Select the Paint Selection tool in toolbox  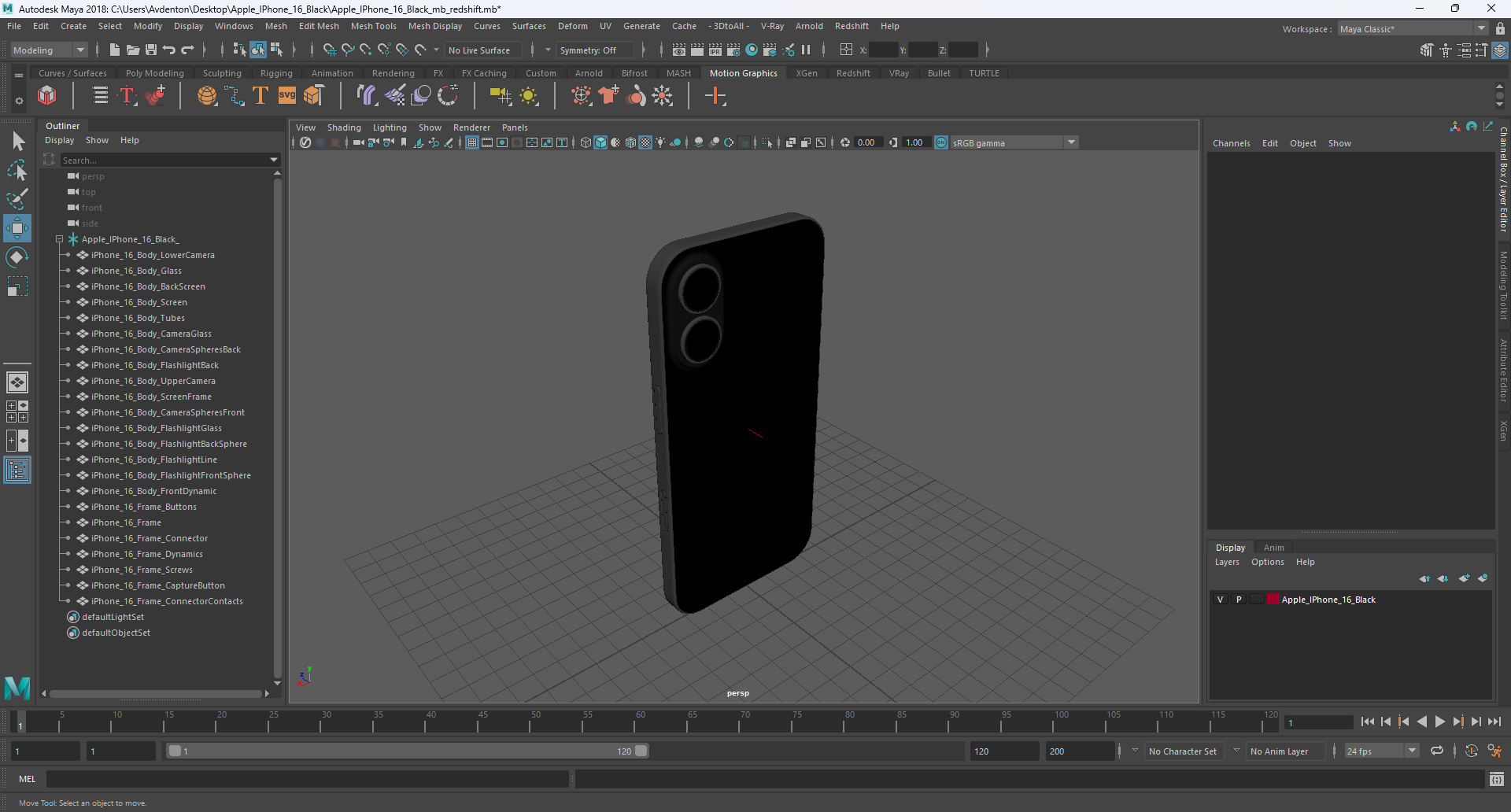tap(17, 199)
